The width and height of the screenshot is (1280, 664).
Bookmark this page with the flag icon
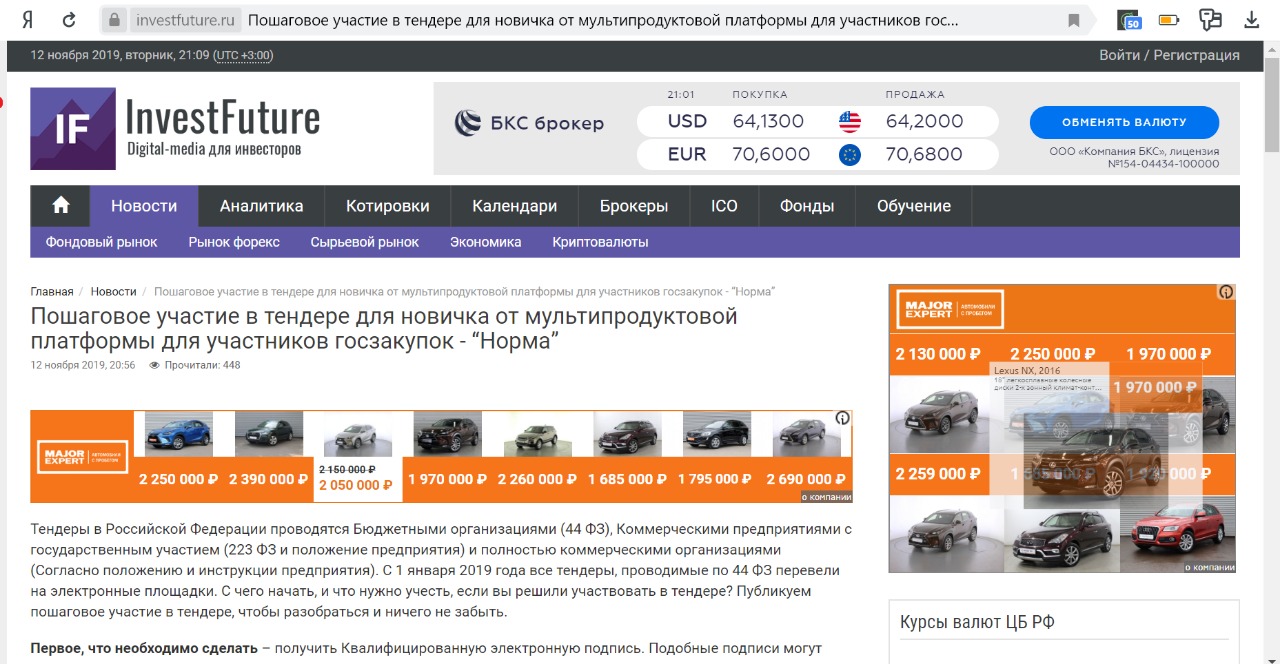pos(1074,20)
